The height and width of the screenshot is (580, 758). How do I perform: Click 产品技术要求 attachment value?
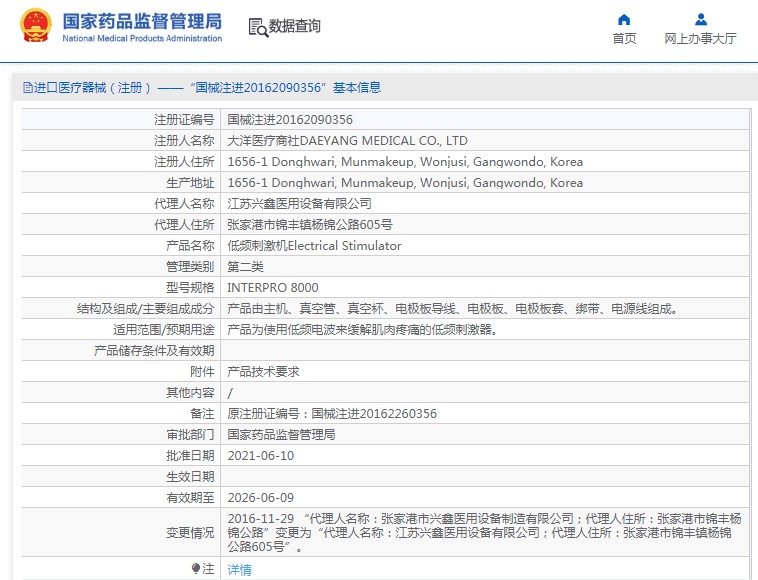(x=263, y=372)
